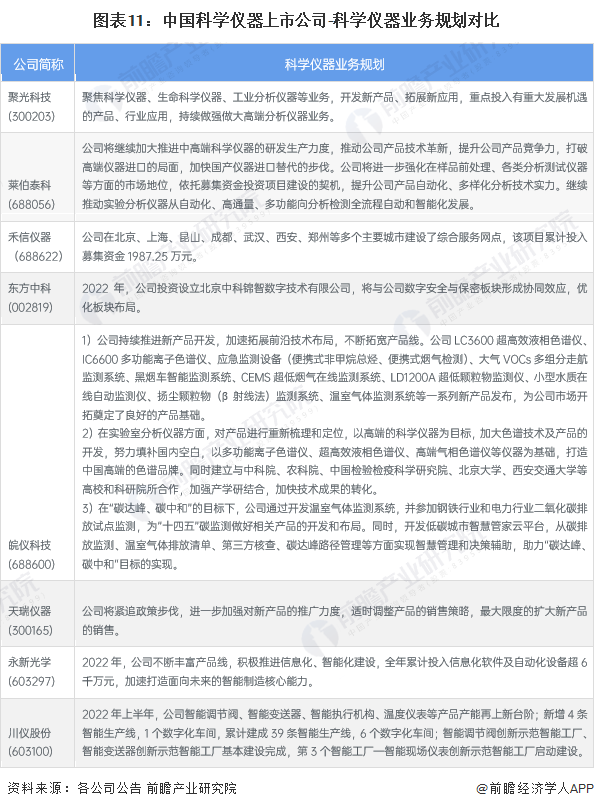
Task: Click the 聚光科技 company name
Action: (29, 97)
